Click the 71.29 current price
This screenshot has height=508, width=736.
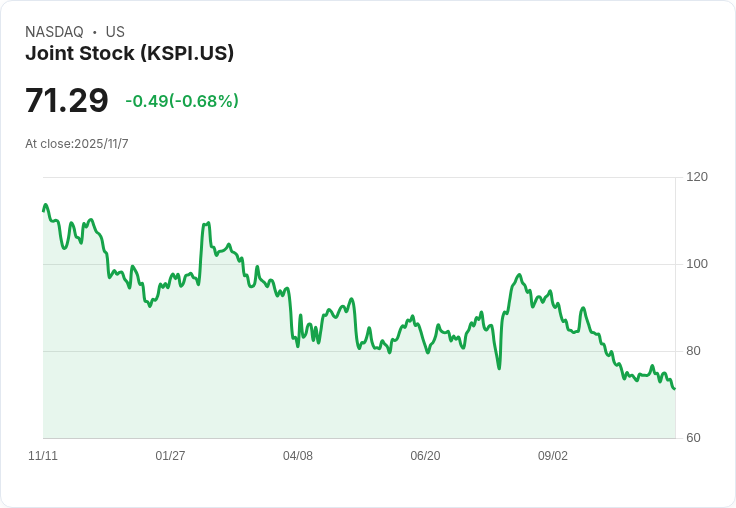(67, 100)
